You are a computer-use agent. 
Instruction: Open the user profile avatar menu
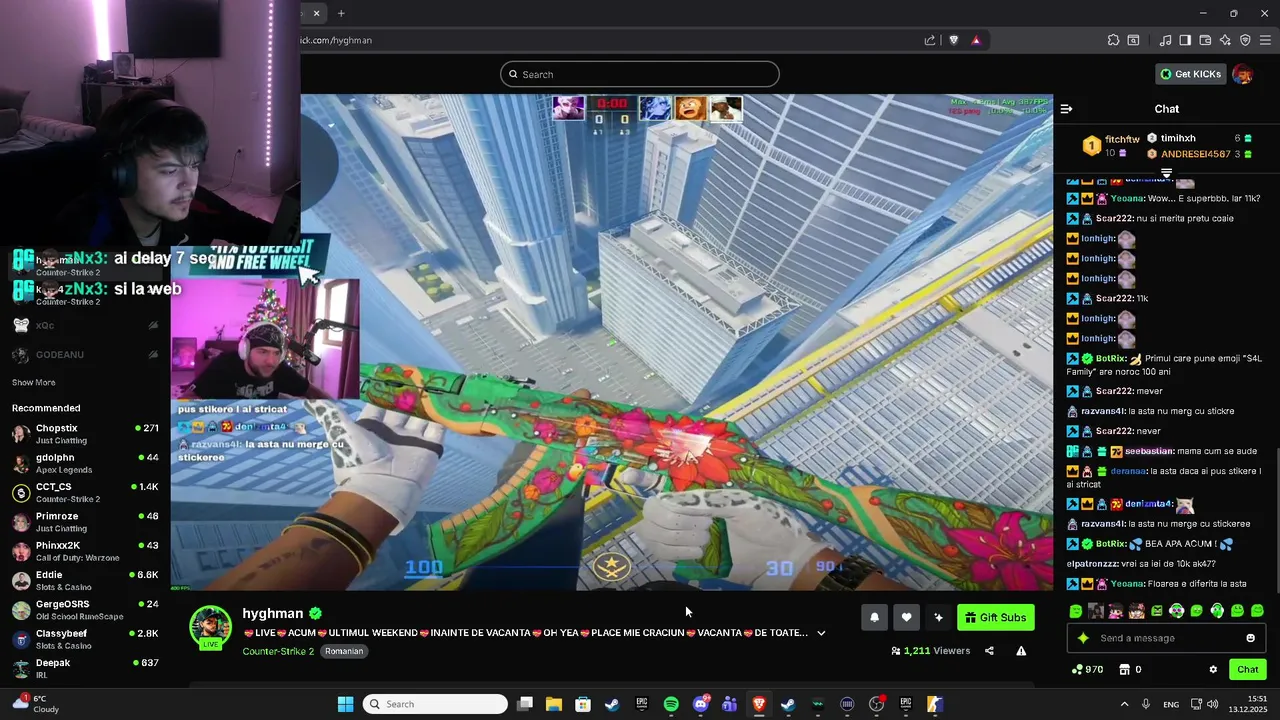(x=1242, y=74)
